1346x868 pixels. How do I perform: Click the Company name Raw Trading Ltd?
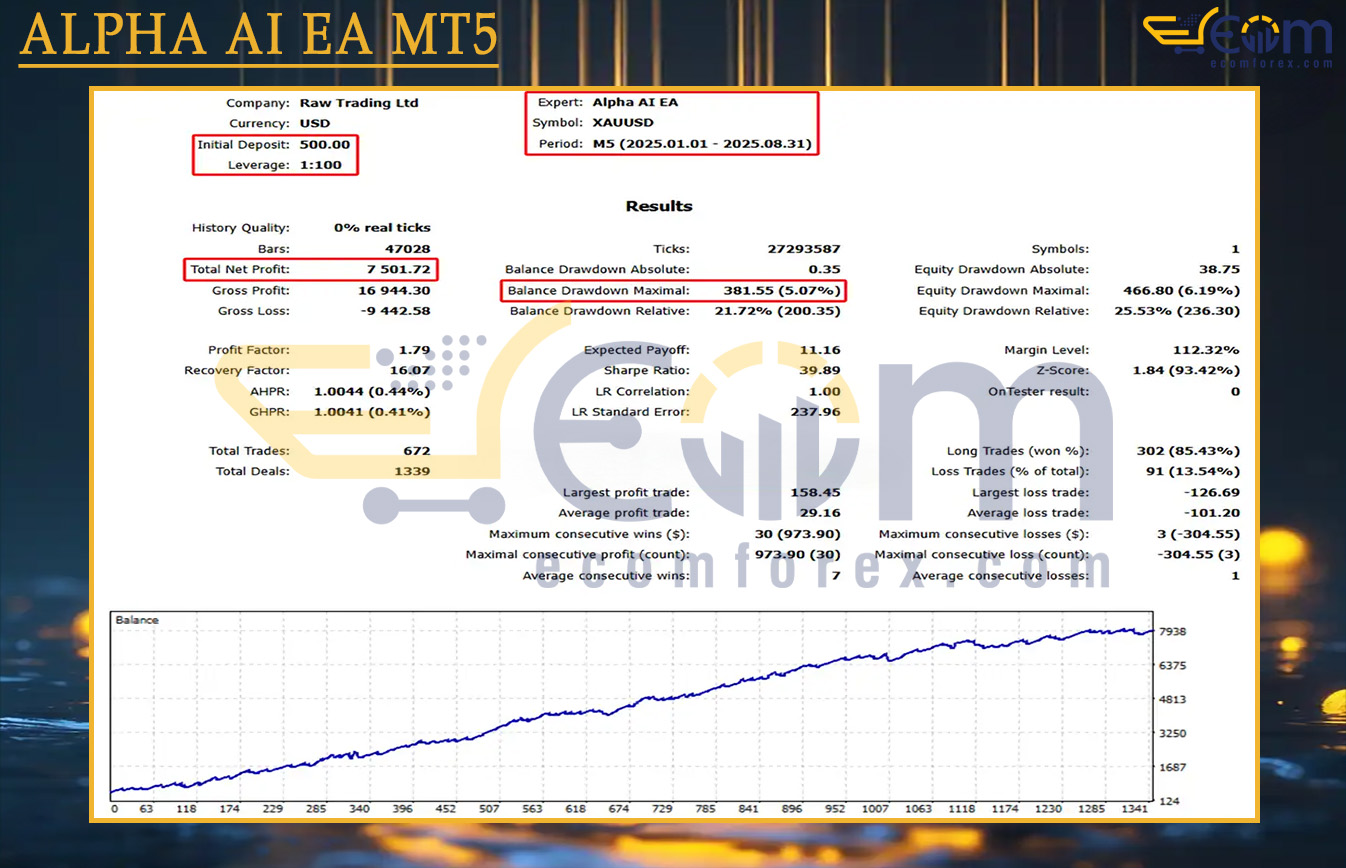359,102
